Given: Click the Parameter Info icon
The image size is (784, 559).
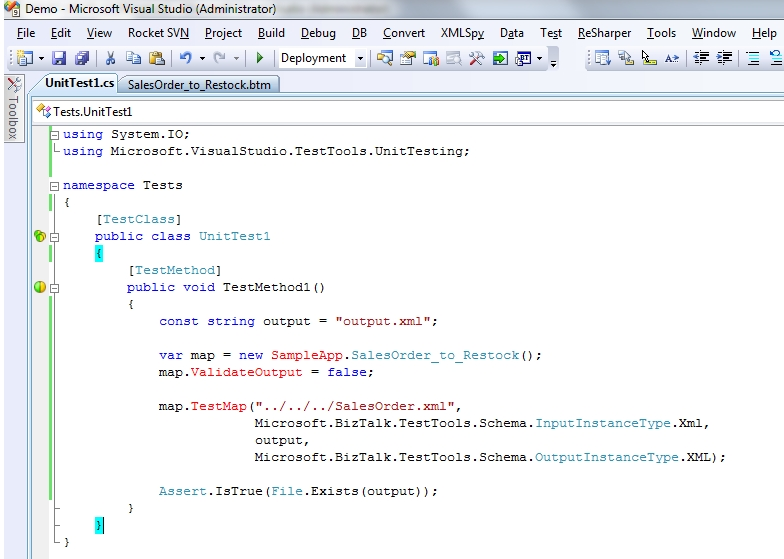Looking at the screenshot, I should coord(626,58).
